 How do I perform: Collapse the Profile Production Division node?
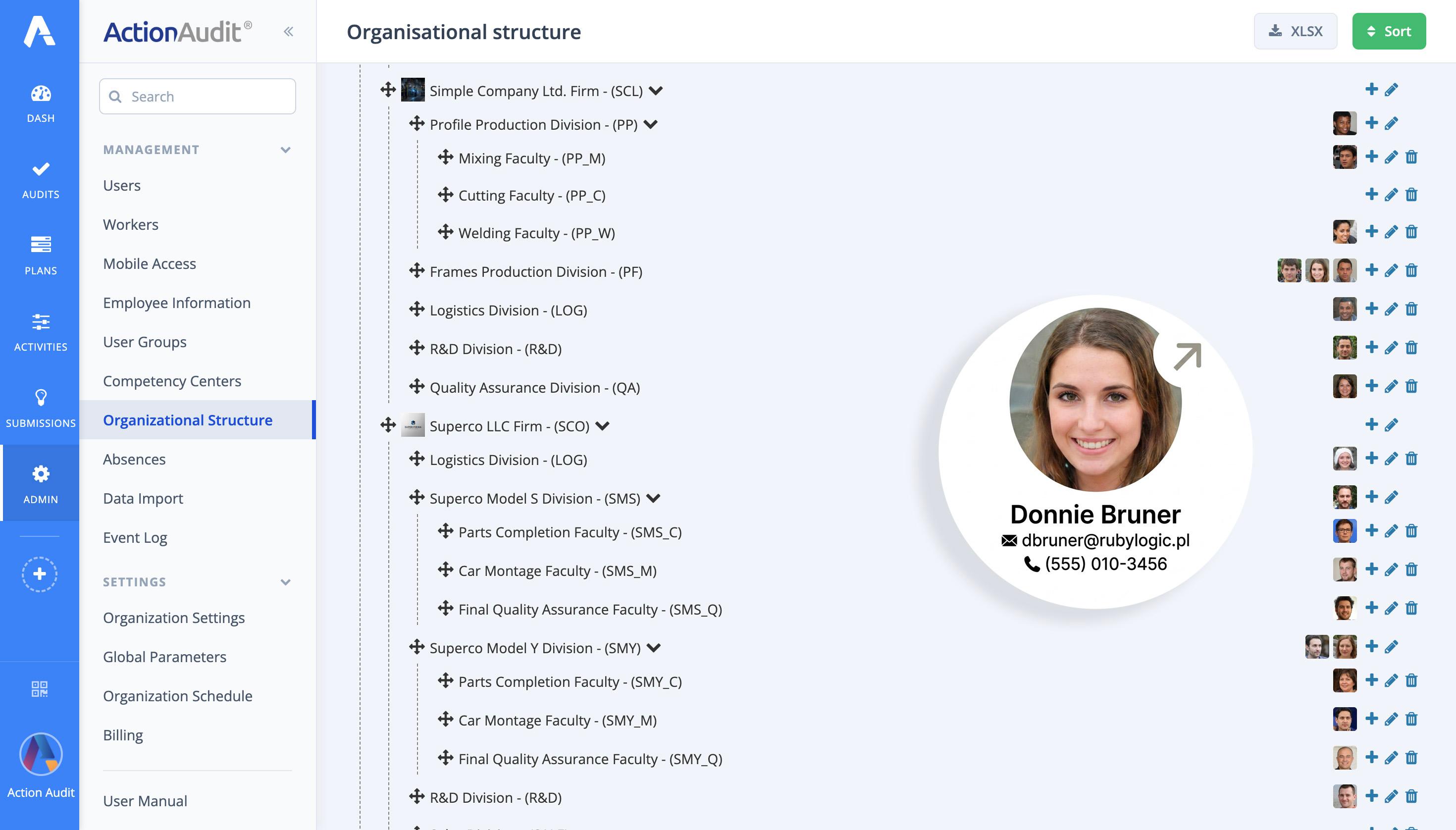pyautogui.click(x=650, y=124)
